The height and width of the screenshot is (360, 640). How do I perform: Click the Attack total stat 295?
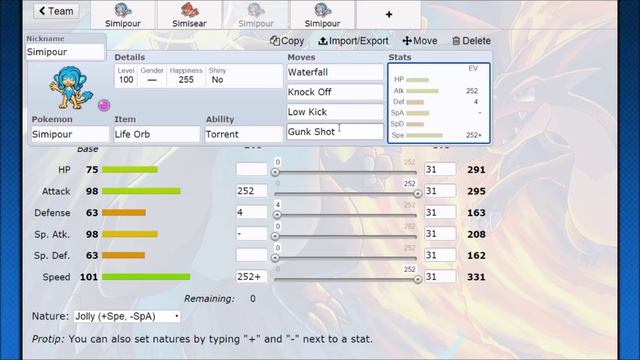[476, 191]
